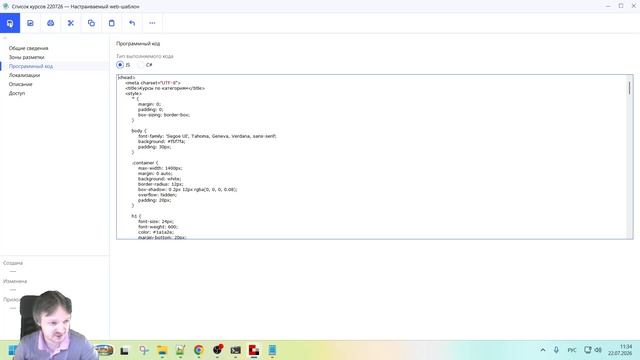The height and width of the screenshot is (360, 640).
Task: Open File Explorer from the taskbar
Action: click(162, 350)
